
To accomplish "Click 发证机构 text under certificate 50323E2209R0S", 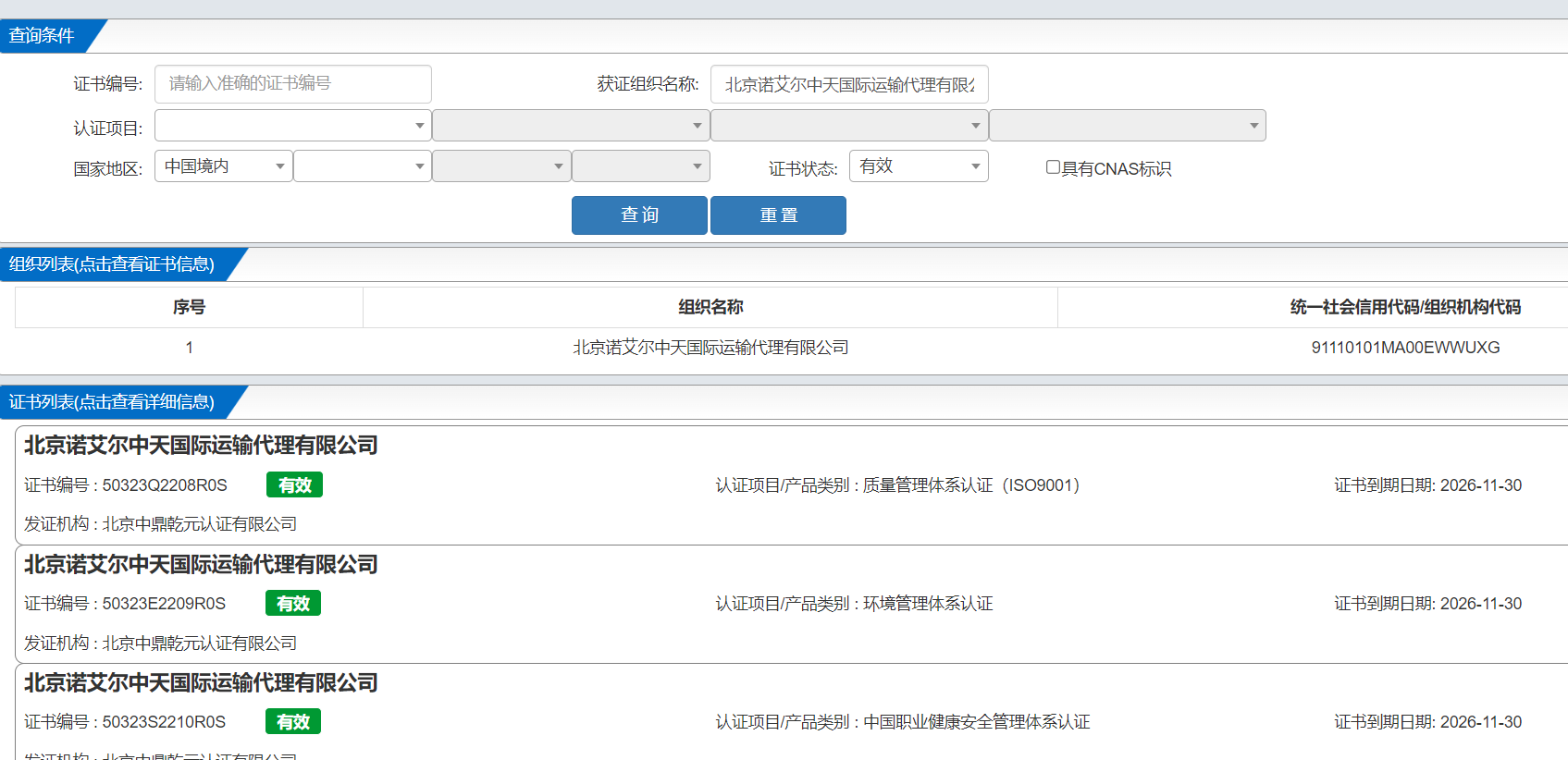I will click(x=160, y=644).
